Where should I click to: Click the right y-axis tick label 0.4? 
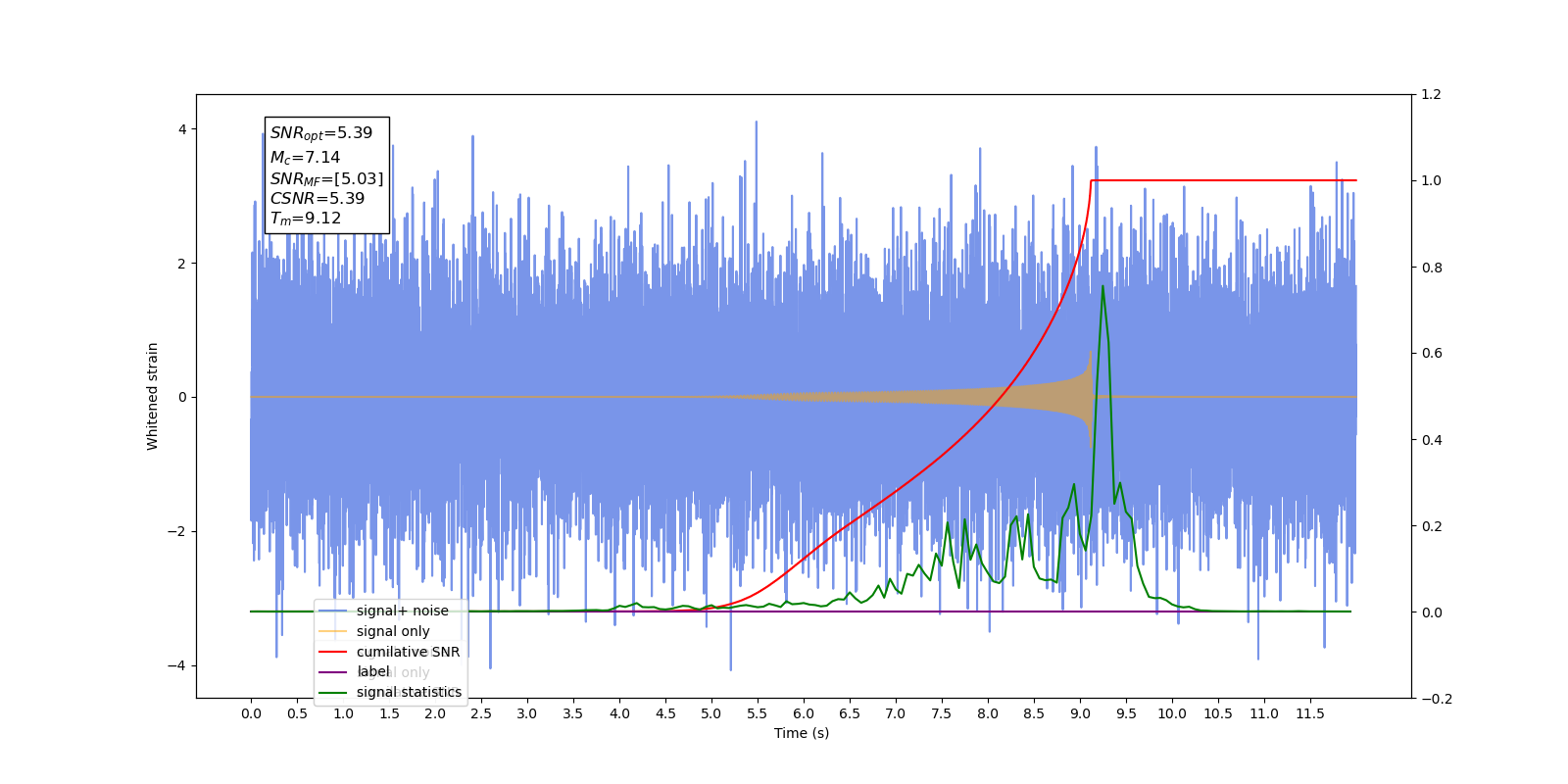(x=1432, y=440)
